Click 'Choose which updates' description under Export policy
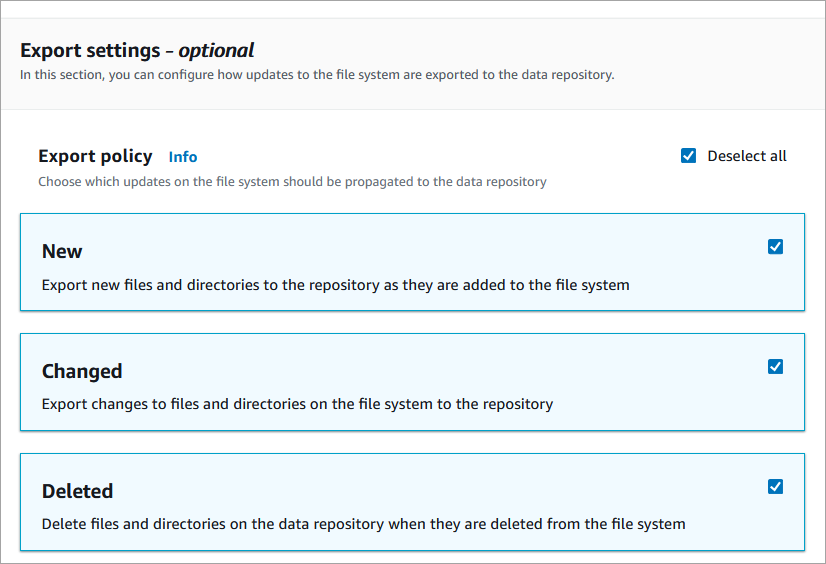Viewport: 826px width, 564px height. (292, 182)
